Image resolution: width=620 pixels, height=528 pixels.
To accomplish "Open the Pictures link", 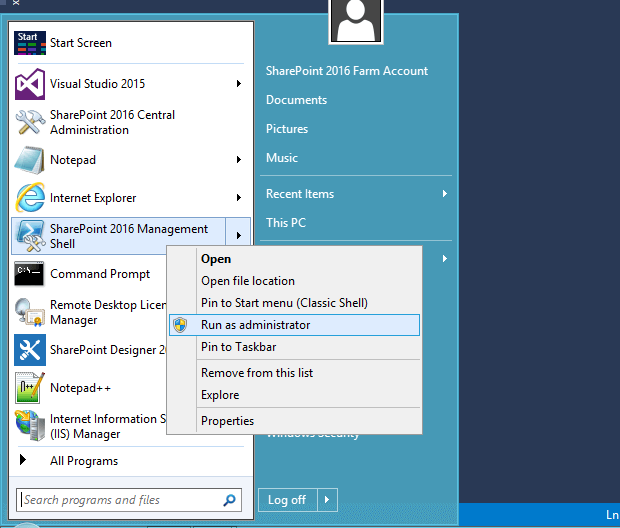I will click(x=287, y=129).
